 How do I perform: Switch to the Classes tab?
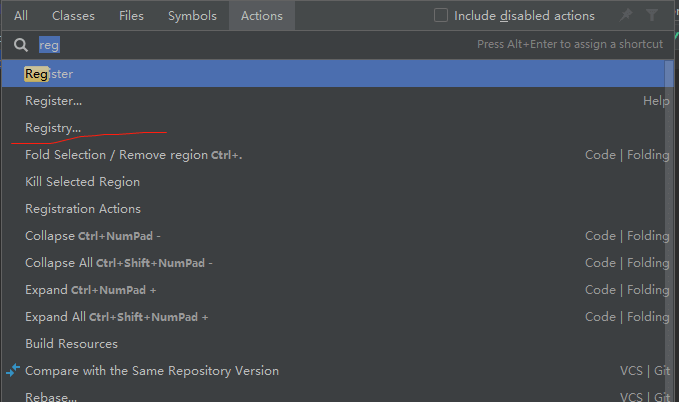click(x=73, y=16)
